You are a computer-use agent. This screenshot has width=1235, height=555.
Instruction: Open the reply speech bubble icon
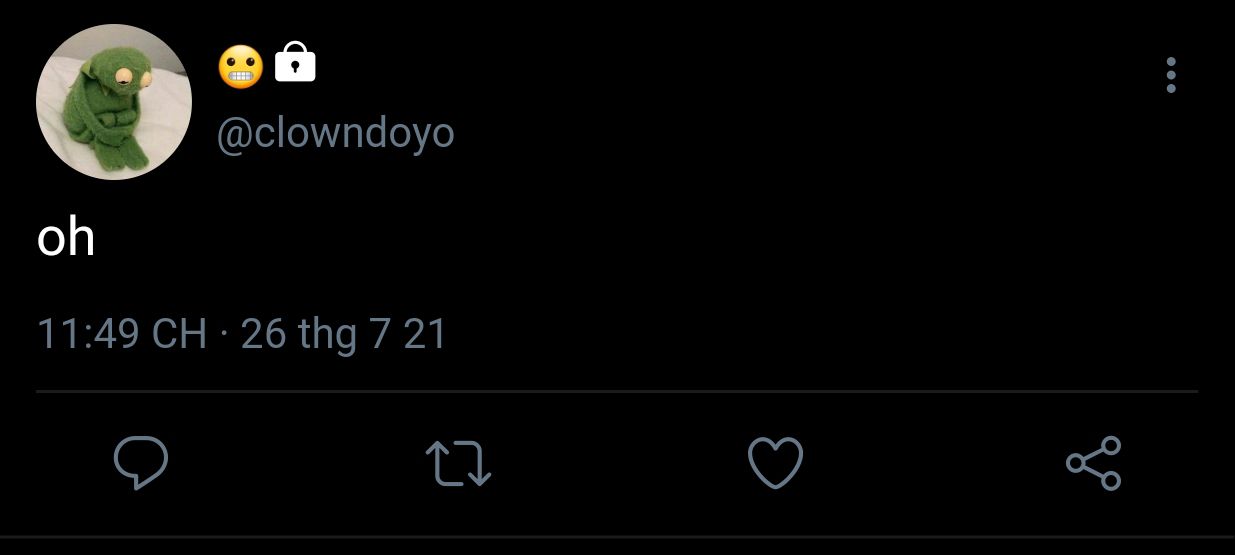pyautogui.click(x=140, y=463)
